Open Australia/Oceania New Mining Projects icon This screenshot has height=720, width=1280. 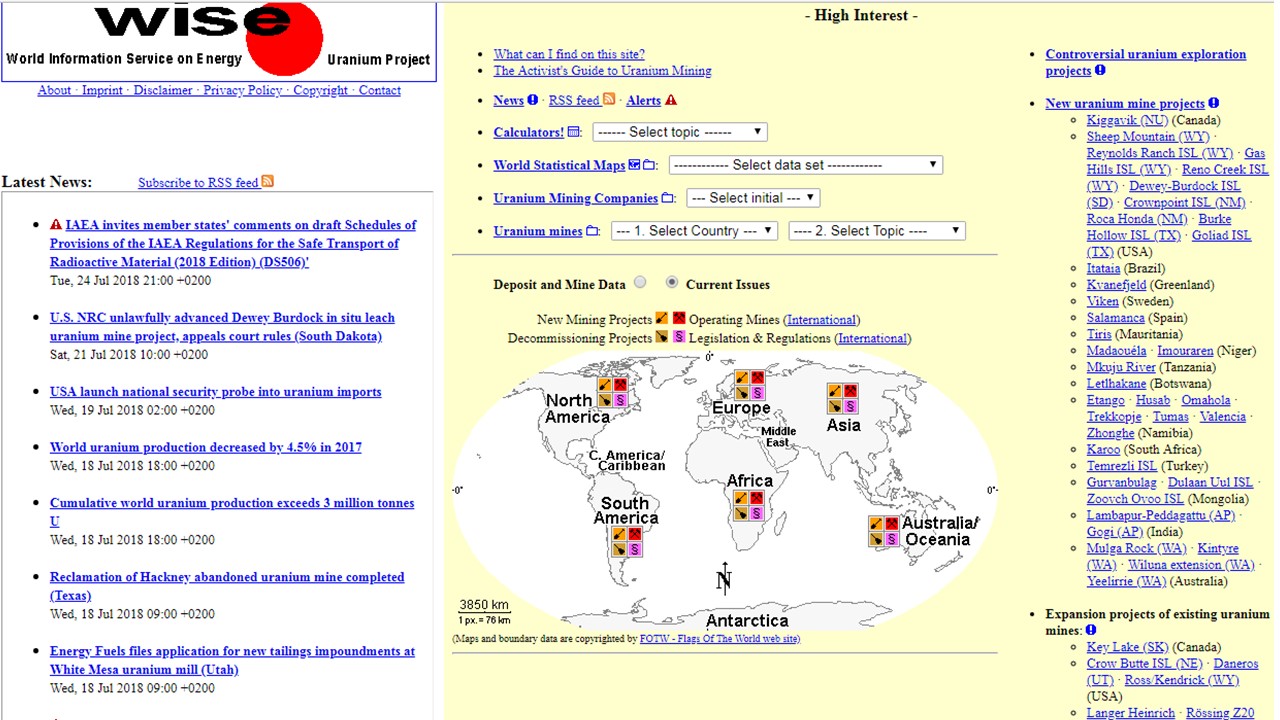coord(876,524)
